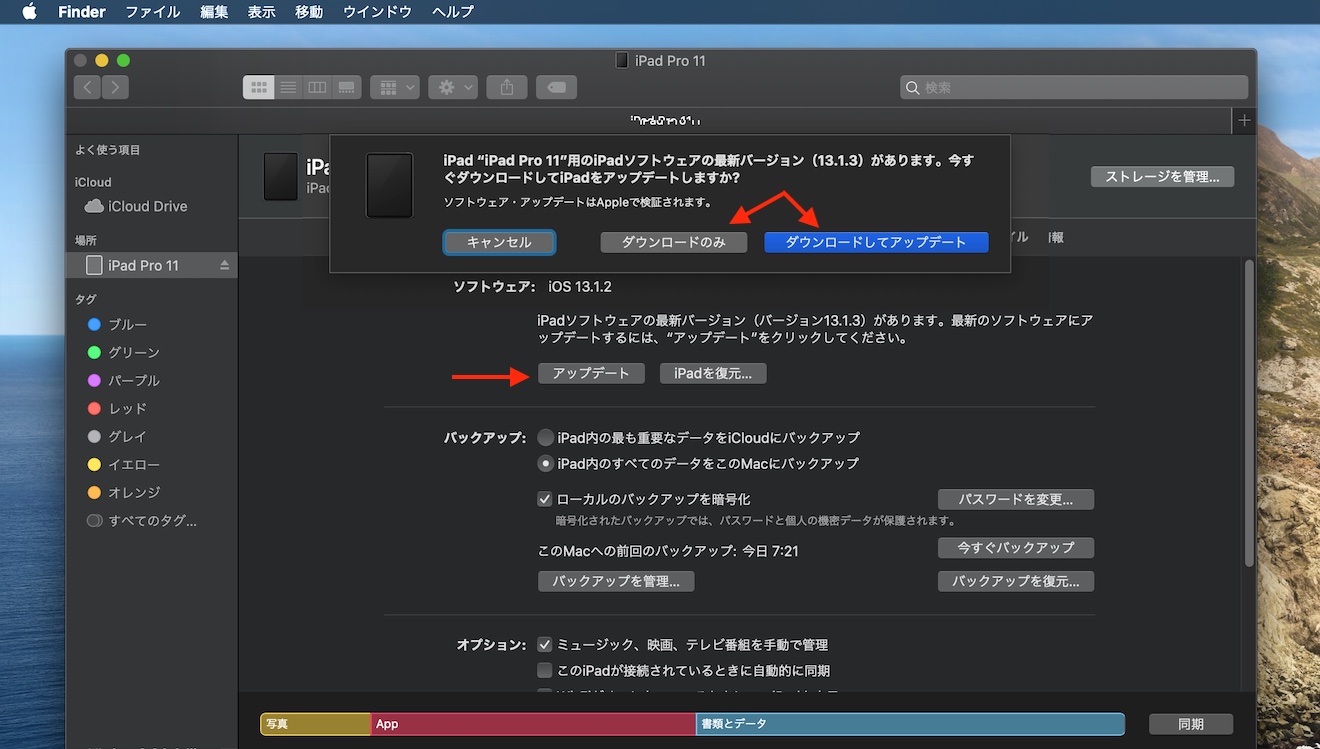Screen dimensions: 1320x749
Task: Click the search field in Finder
Action: [x=1074, y=87]
